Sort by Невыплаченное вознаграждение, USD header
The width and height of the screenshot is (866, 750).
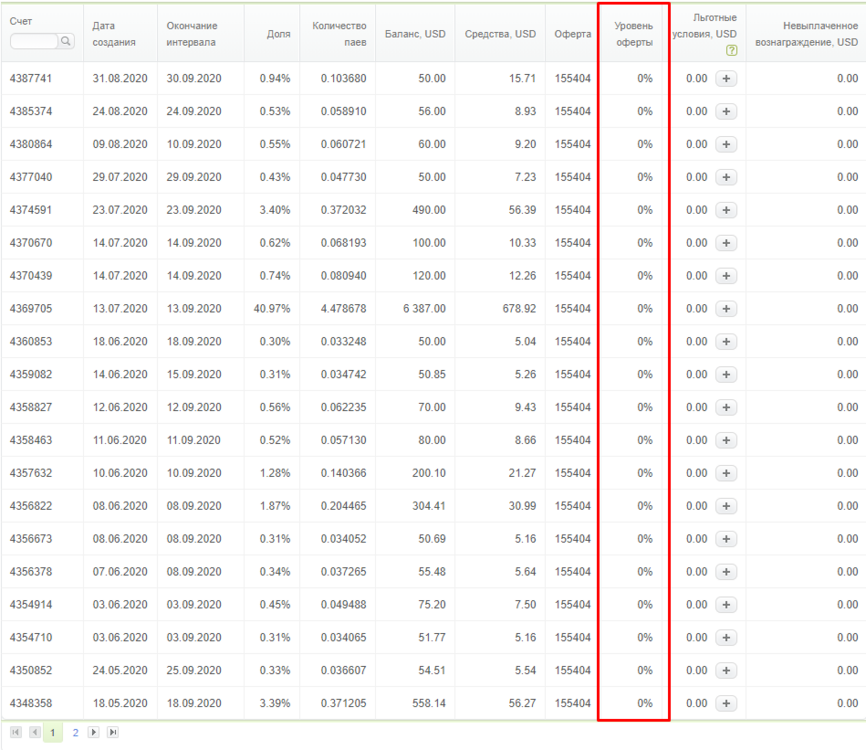806,34
